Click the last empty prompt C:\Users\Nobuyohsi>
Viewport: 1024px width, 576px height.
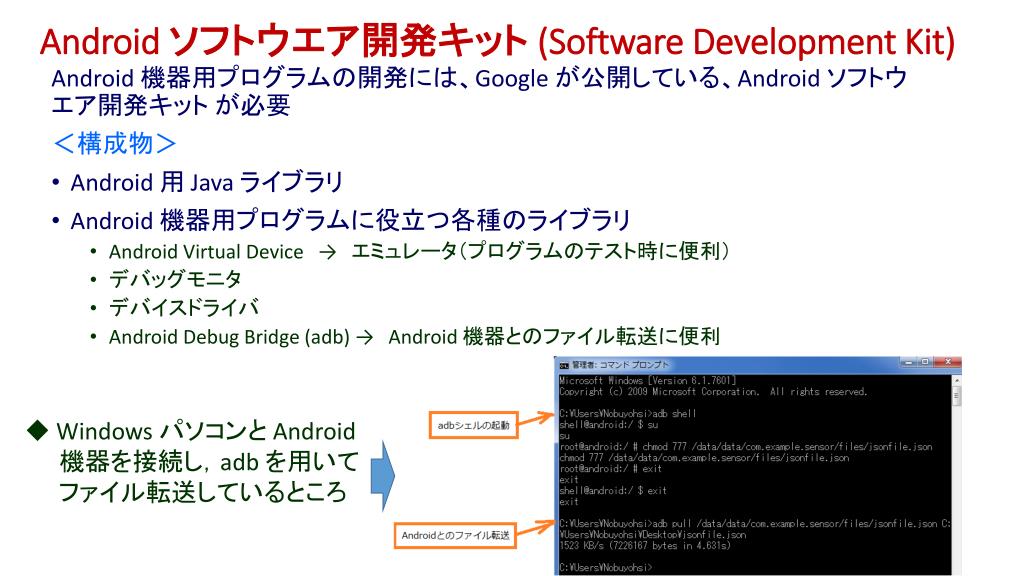click(x=605, y=568)
